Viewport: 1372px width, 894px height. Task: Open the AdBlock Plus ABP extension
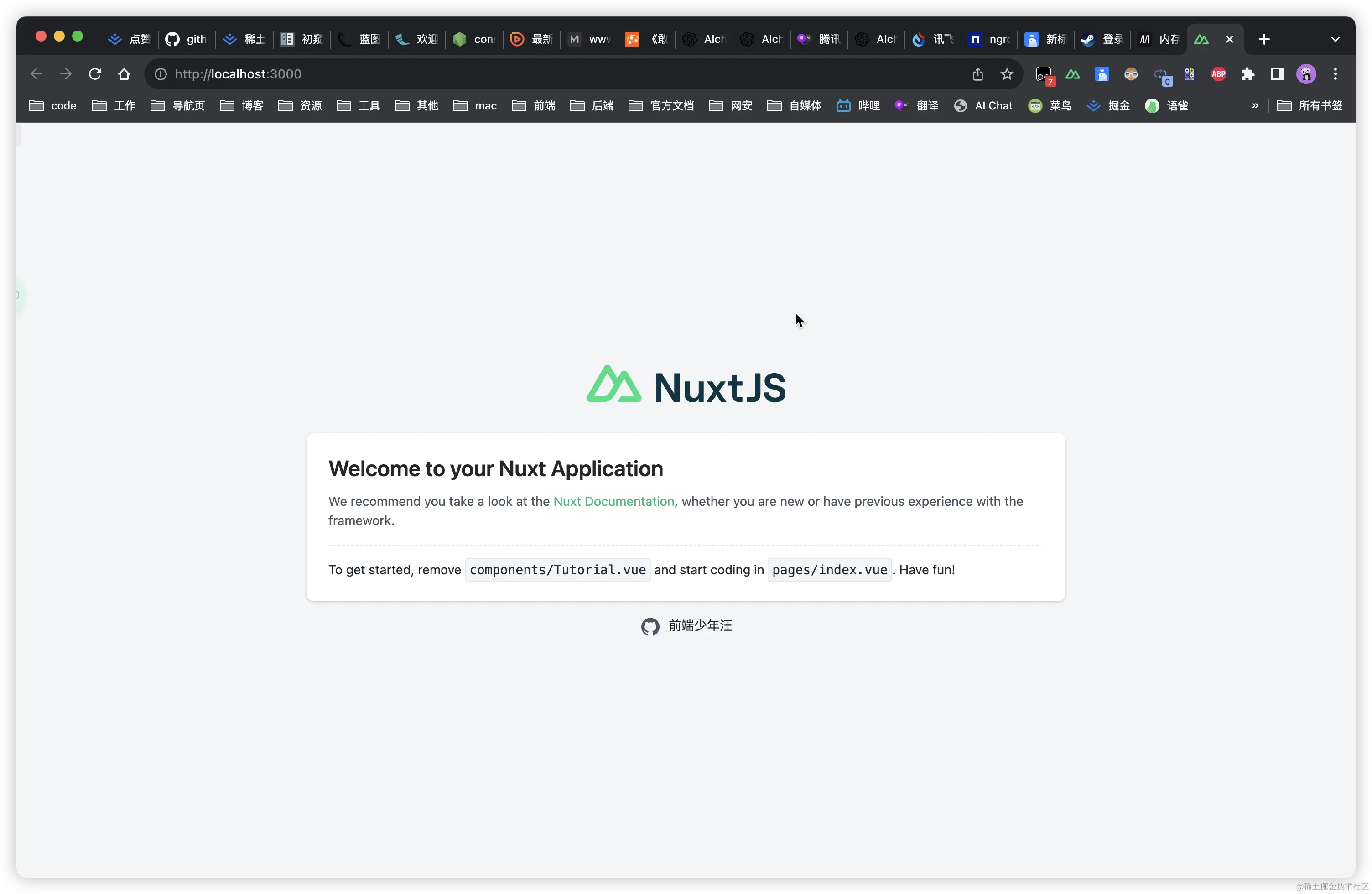coord(1219,74)
